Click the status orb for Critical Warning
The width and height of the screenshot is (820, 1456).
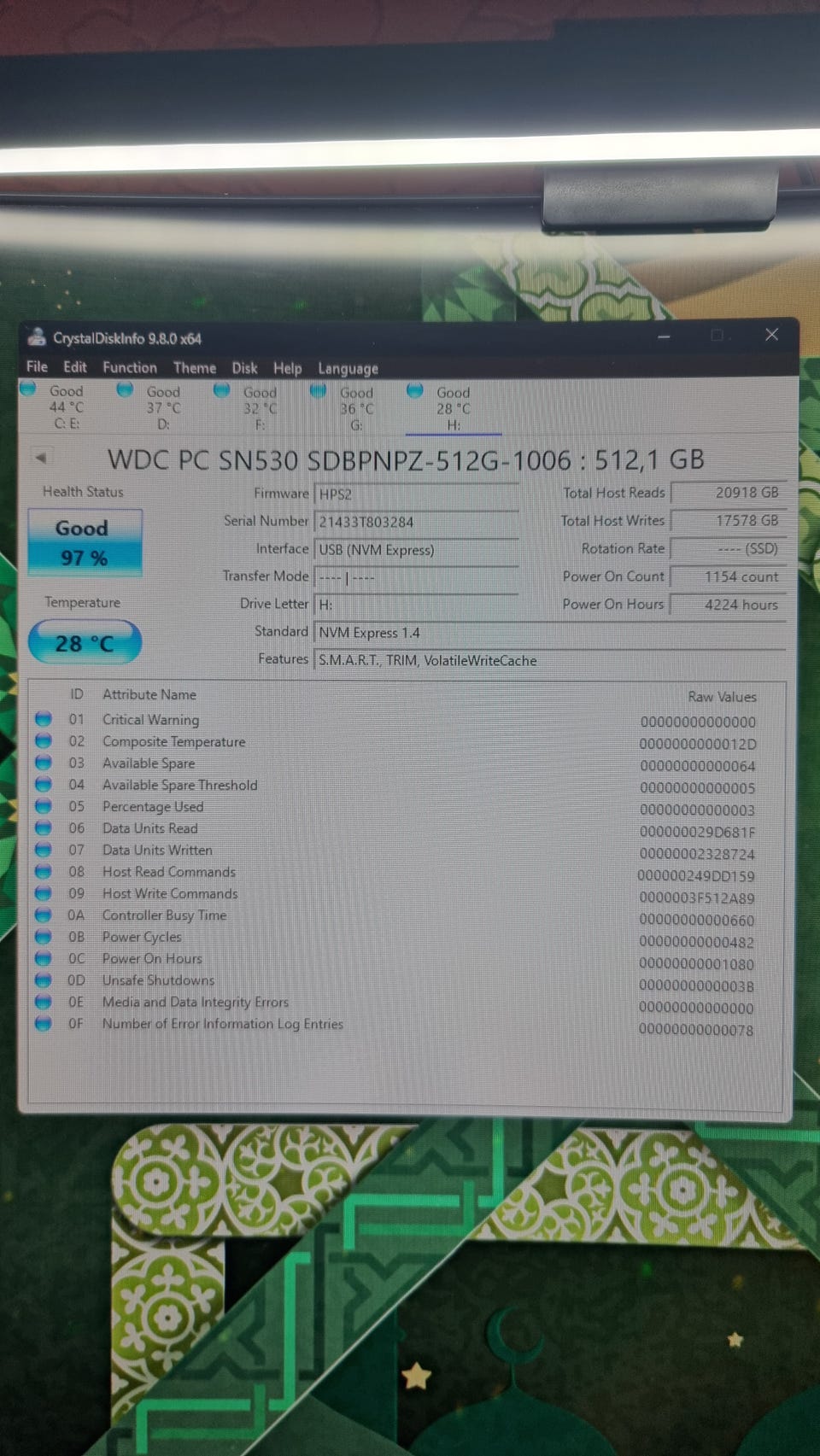pyautogui.click(x=43, y=718)
